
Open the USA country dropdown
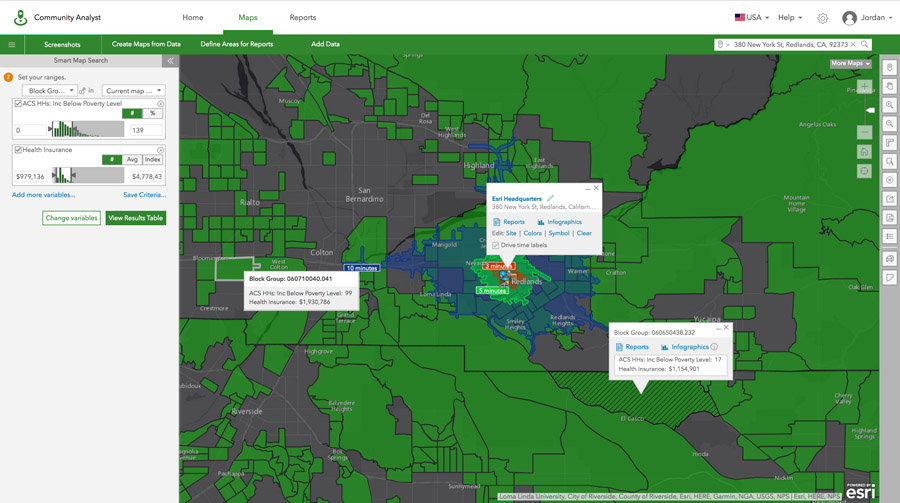pos(752,18)
